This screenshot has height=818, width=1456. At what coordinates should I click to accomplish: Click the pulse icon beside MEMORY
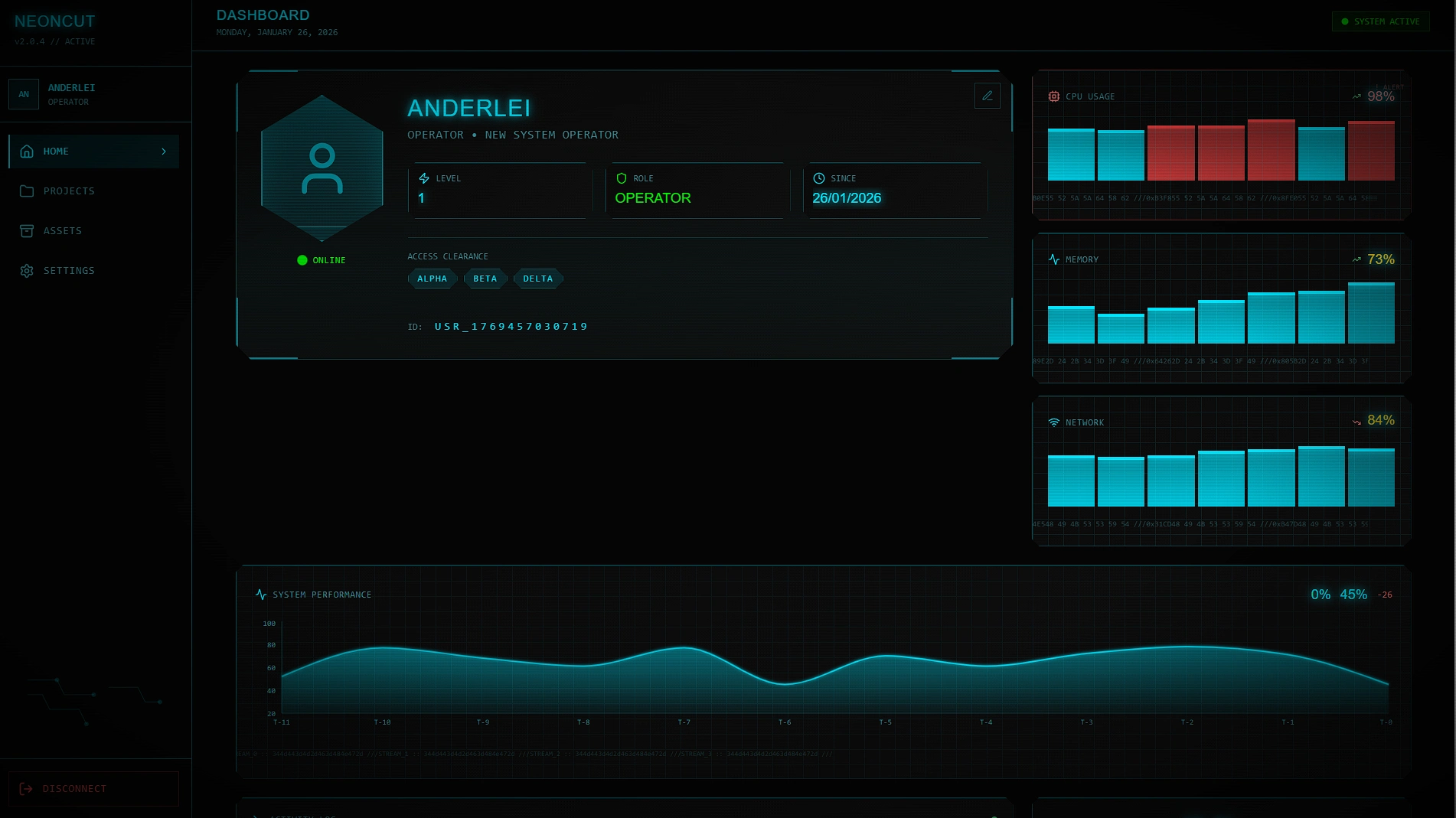click(1054, 259)
